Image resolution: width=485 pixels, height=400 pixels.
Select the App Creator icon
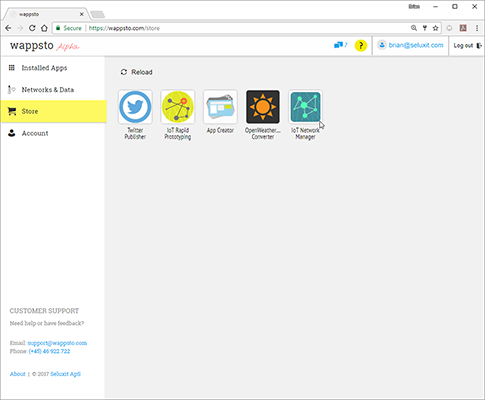coord(220,107)
